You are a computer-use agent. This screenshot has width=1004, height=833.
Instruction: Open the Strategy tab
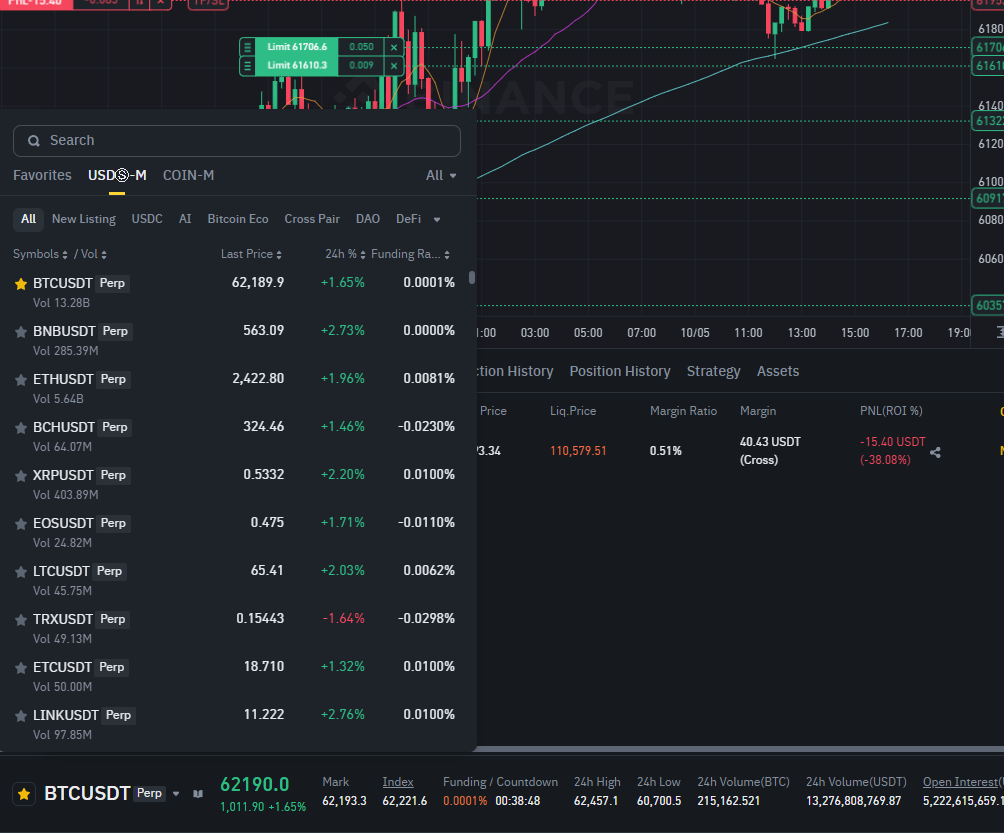(713, 371)
